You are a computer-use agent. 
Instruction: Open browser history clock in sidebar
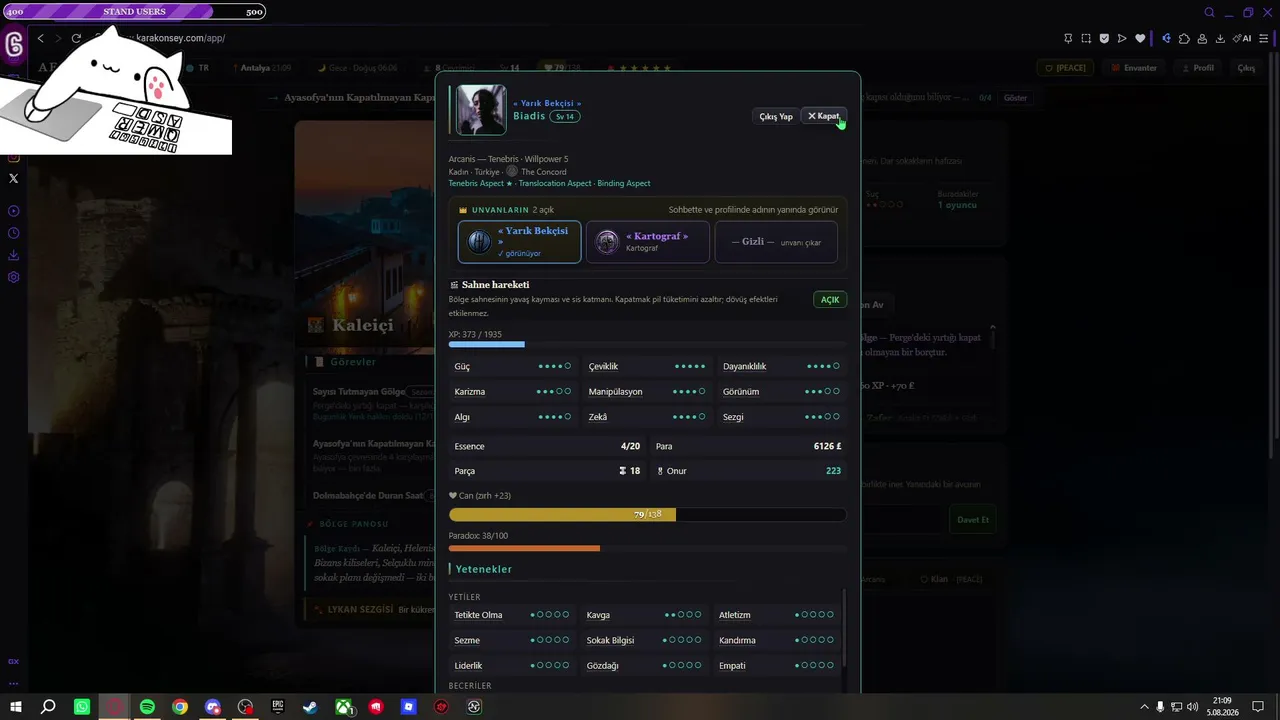(x=14, y=233)
